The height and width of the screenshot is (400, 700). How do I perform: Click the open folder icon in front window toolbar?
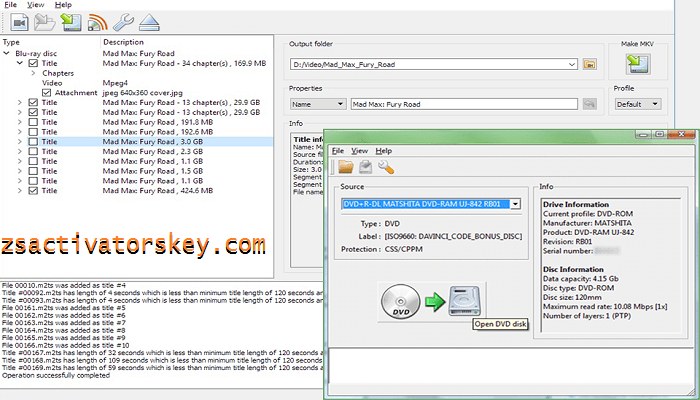click(346, 167)
